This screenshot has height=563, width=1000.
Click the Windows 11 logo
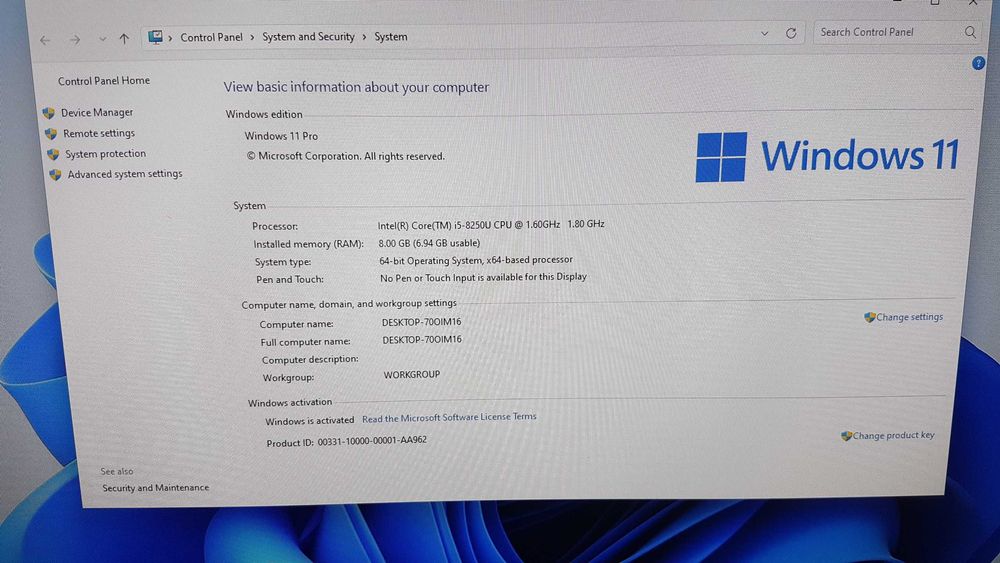[827, 156]
